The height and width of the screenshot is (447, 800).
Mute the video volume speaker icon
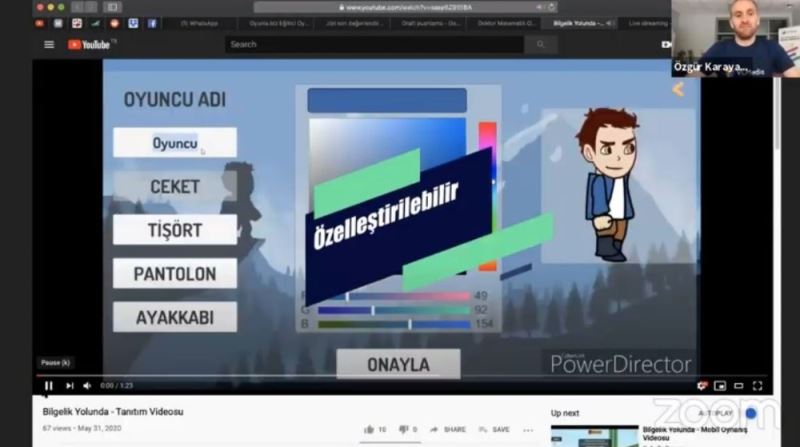point(87,385)
